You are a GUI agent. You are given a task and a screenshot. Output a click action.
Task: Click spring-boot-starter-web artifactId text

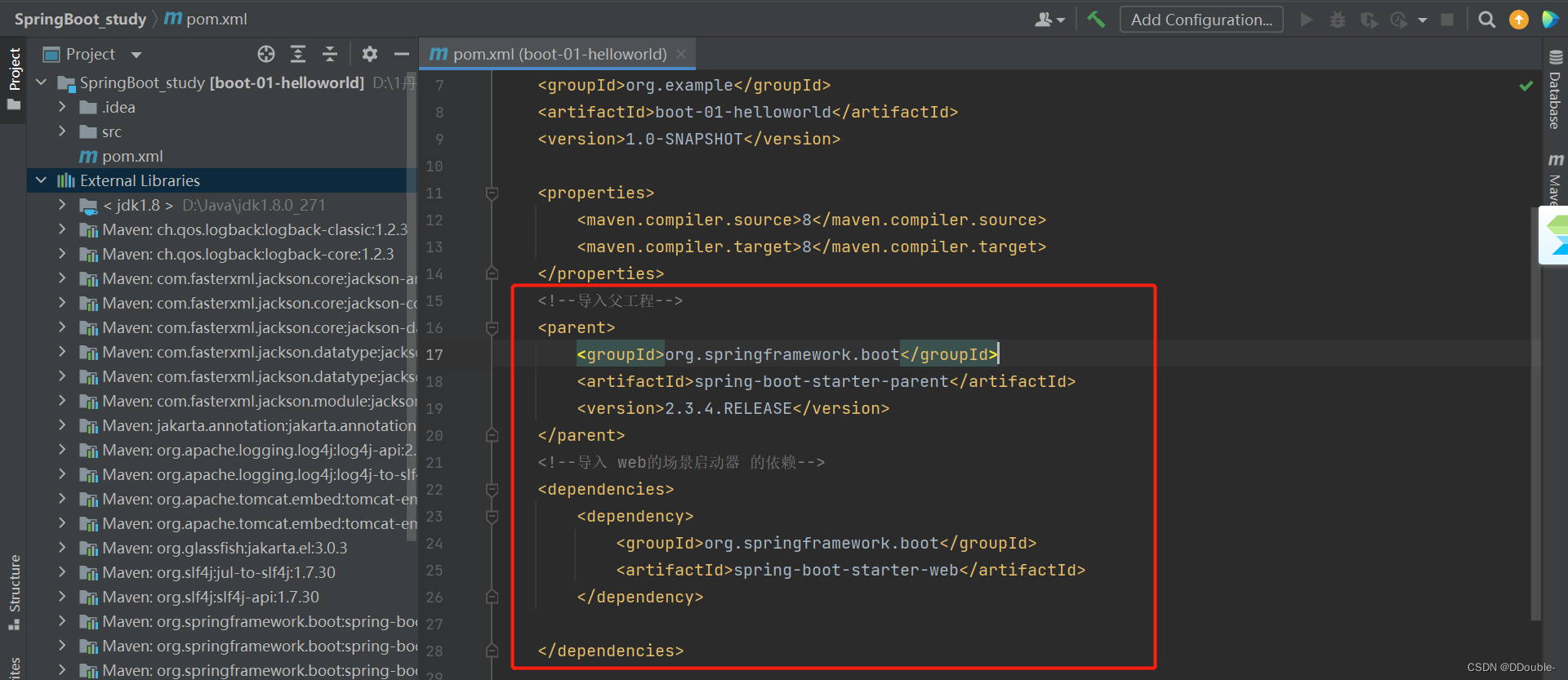tap(846, 570)
